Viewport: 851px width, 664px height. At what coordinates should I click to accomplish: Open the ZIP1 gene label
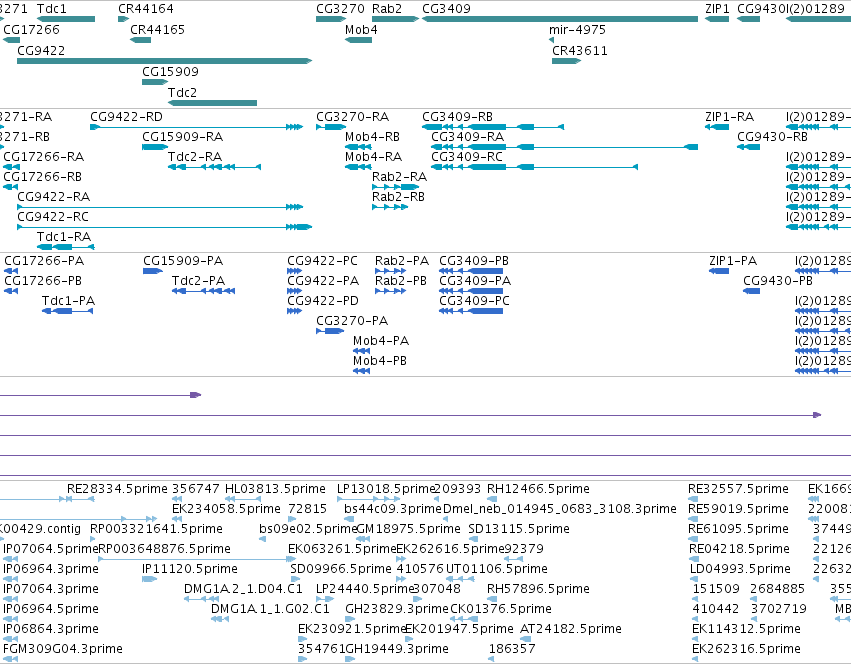[717, 9]
